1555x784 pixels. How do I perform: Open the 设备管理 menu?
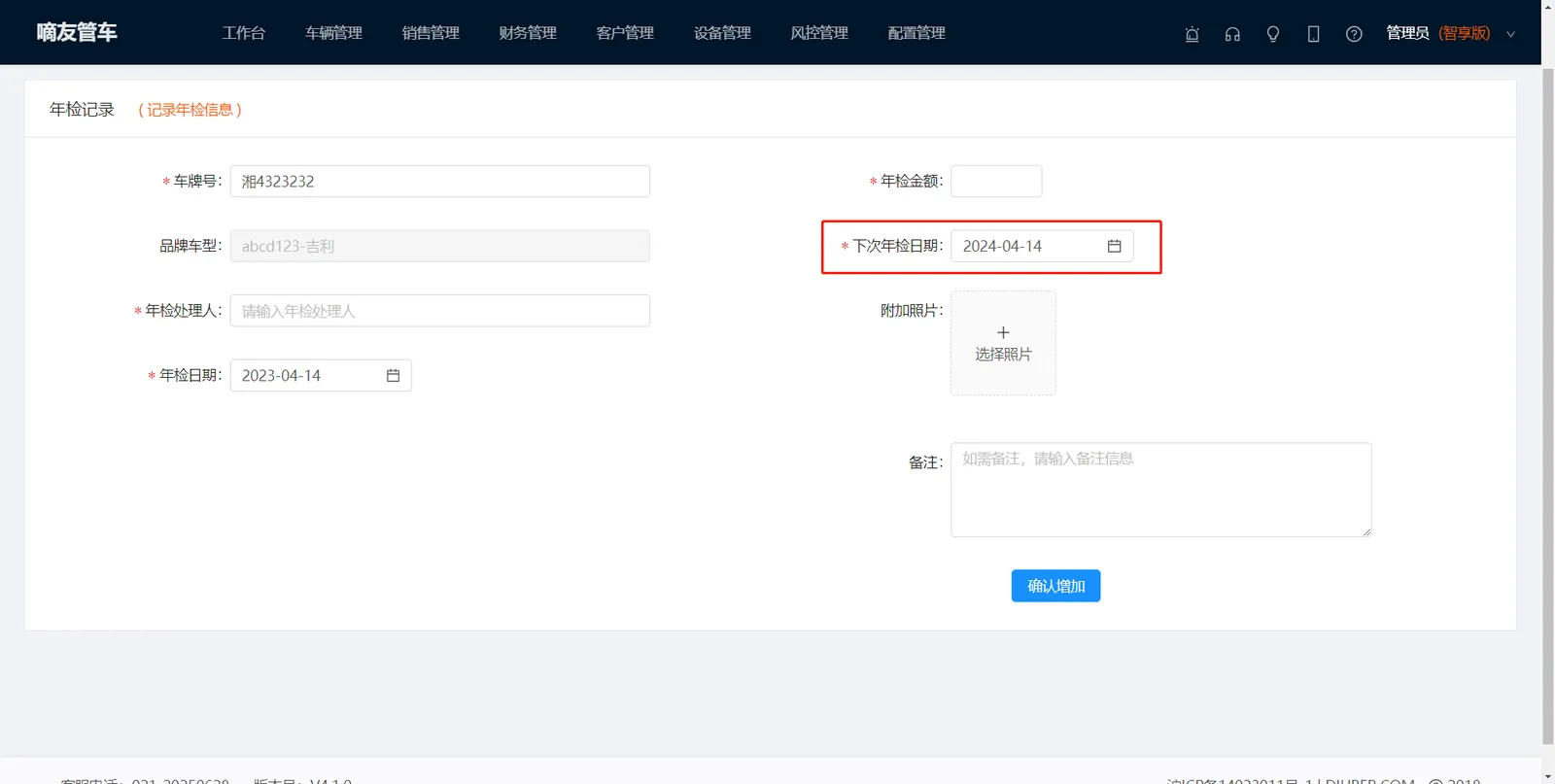point(723,33)
